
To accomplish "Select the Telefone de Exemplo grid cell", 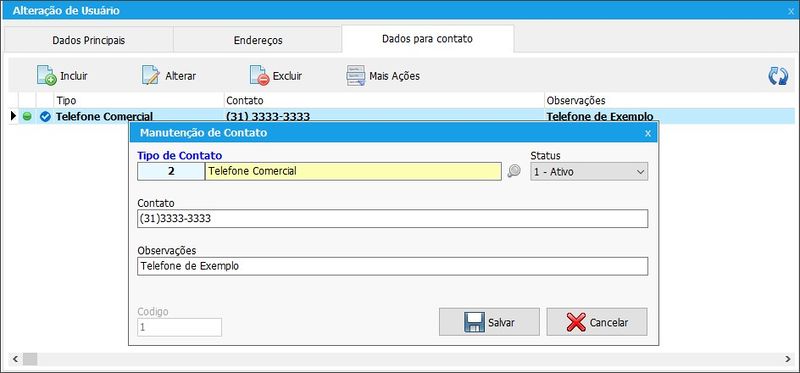I will pos(669,116).
